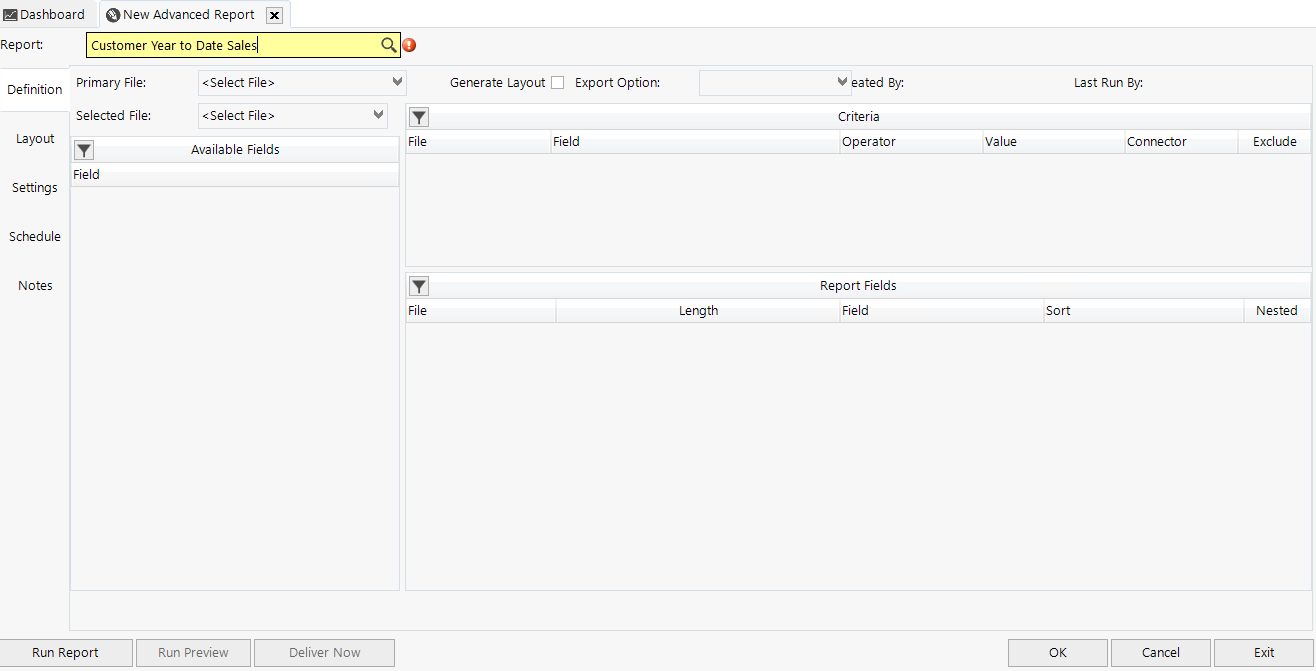Open the filter funnel on Available Fields
This screenshot has width=1316, height=671.
coord(83,150)
